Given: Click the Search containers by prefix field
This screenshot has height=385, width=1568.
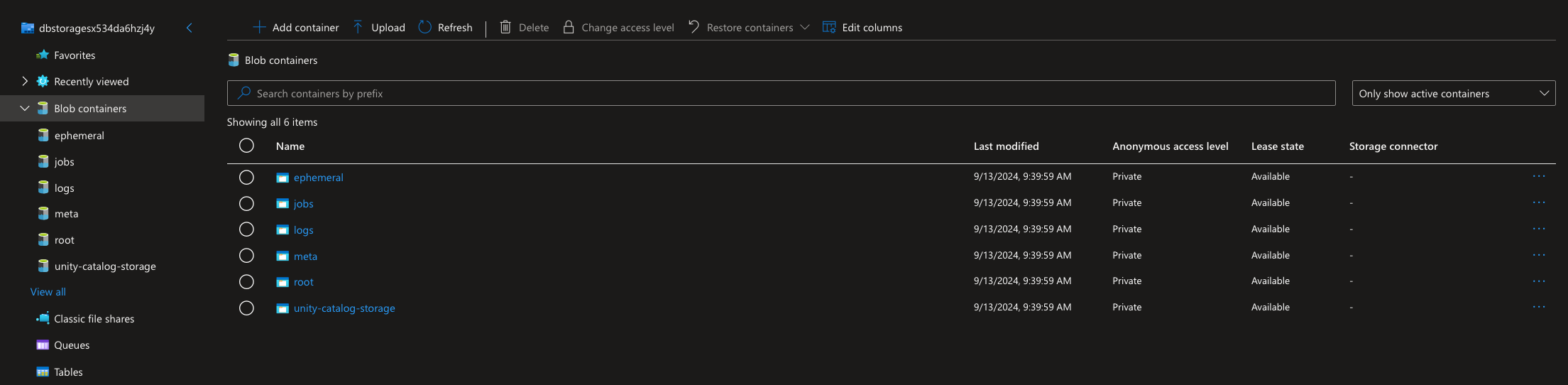Looking at the screenshot, I should [x=781, y=93].
